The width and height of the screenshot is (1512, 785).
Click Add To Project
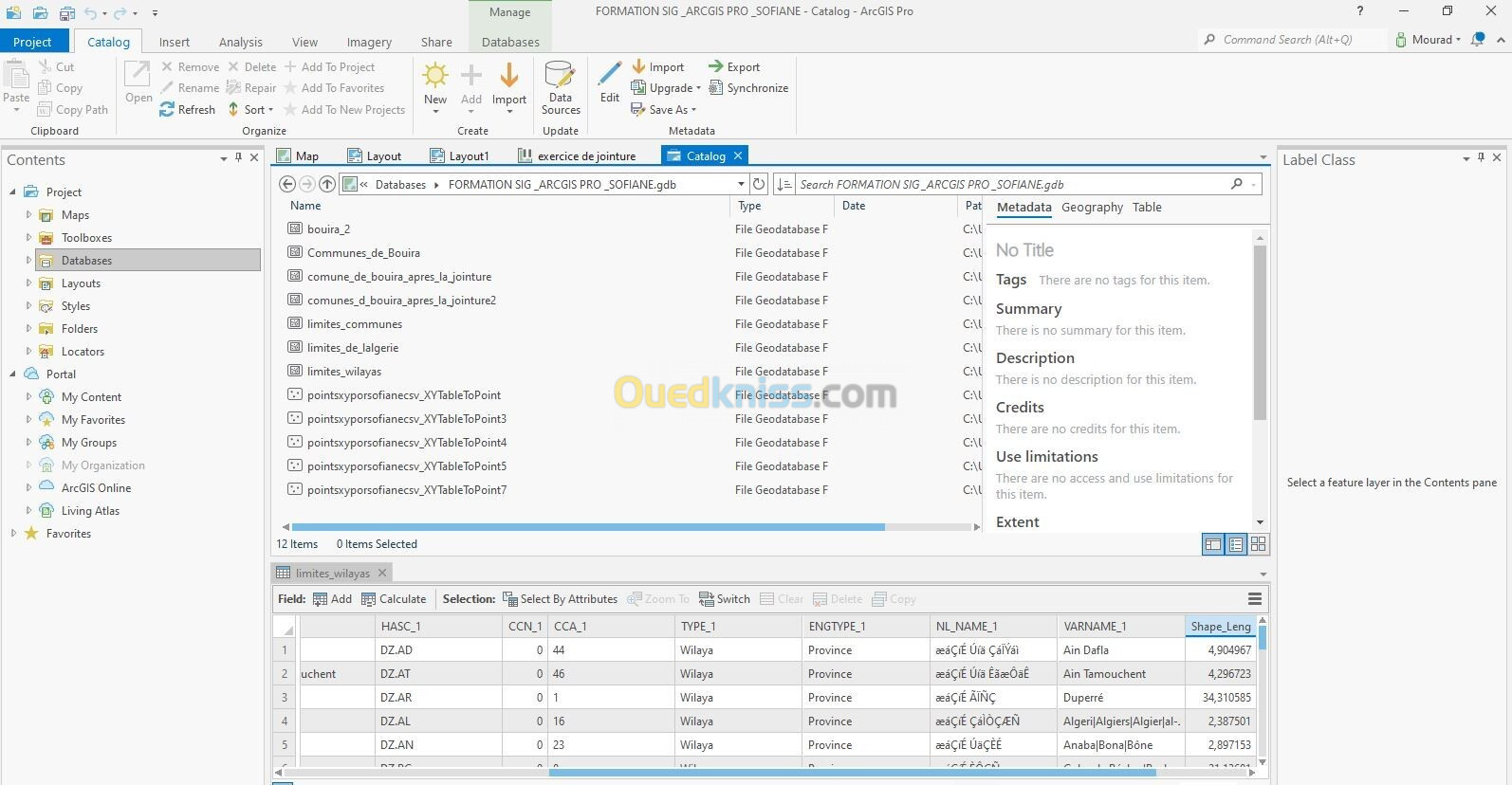click(x=329, y=66)
